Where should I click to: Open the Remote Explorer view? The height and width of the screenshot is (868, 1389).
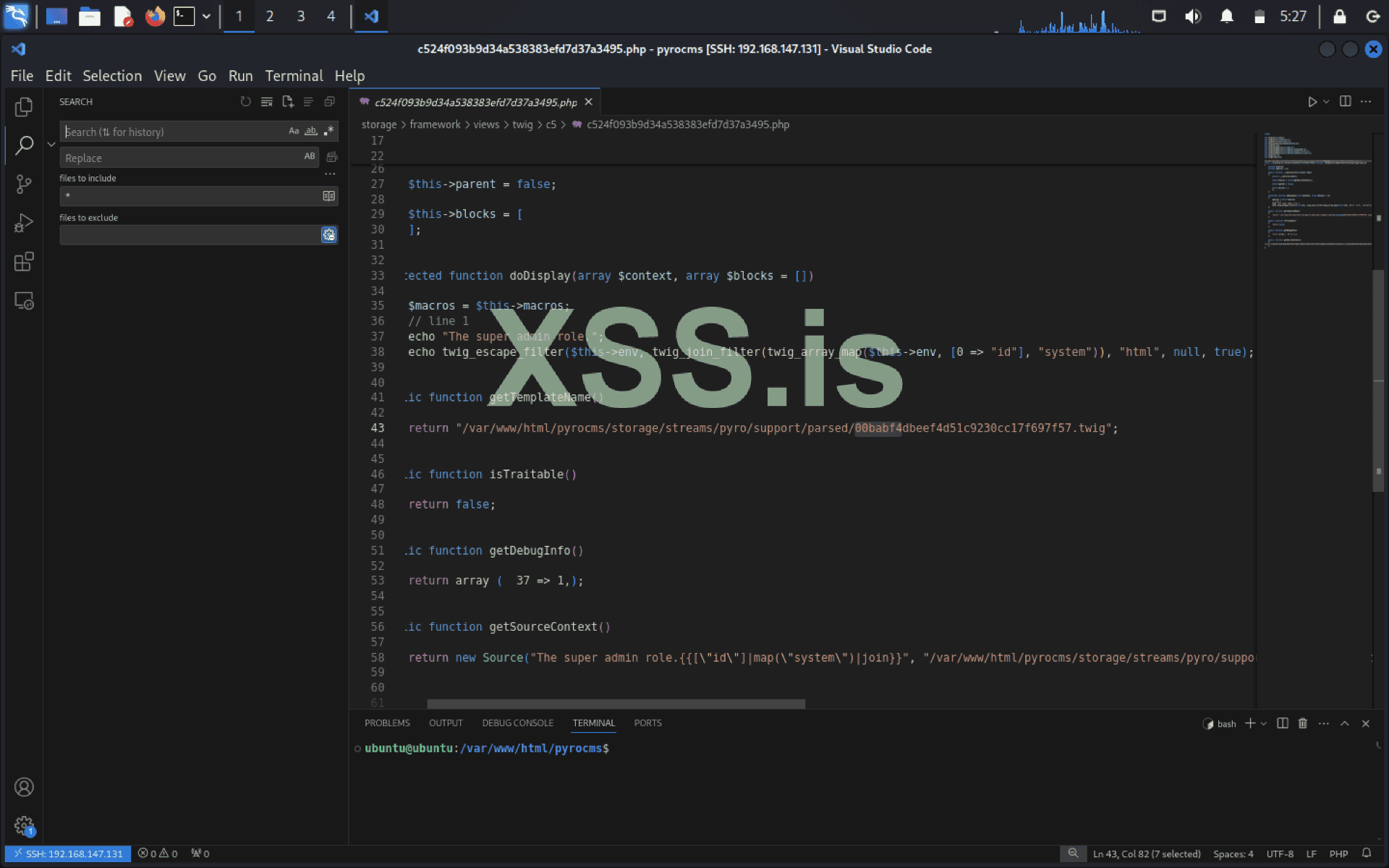click(24, 301)
